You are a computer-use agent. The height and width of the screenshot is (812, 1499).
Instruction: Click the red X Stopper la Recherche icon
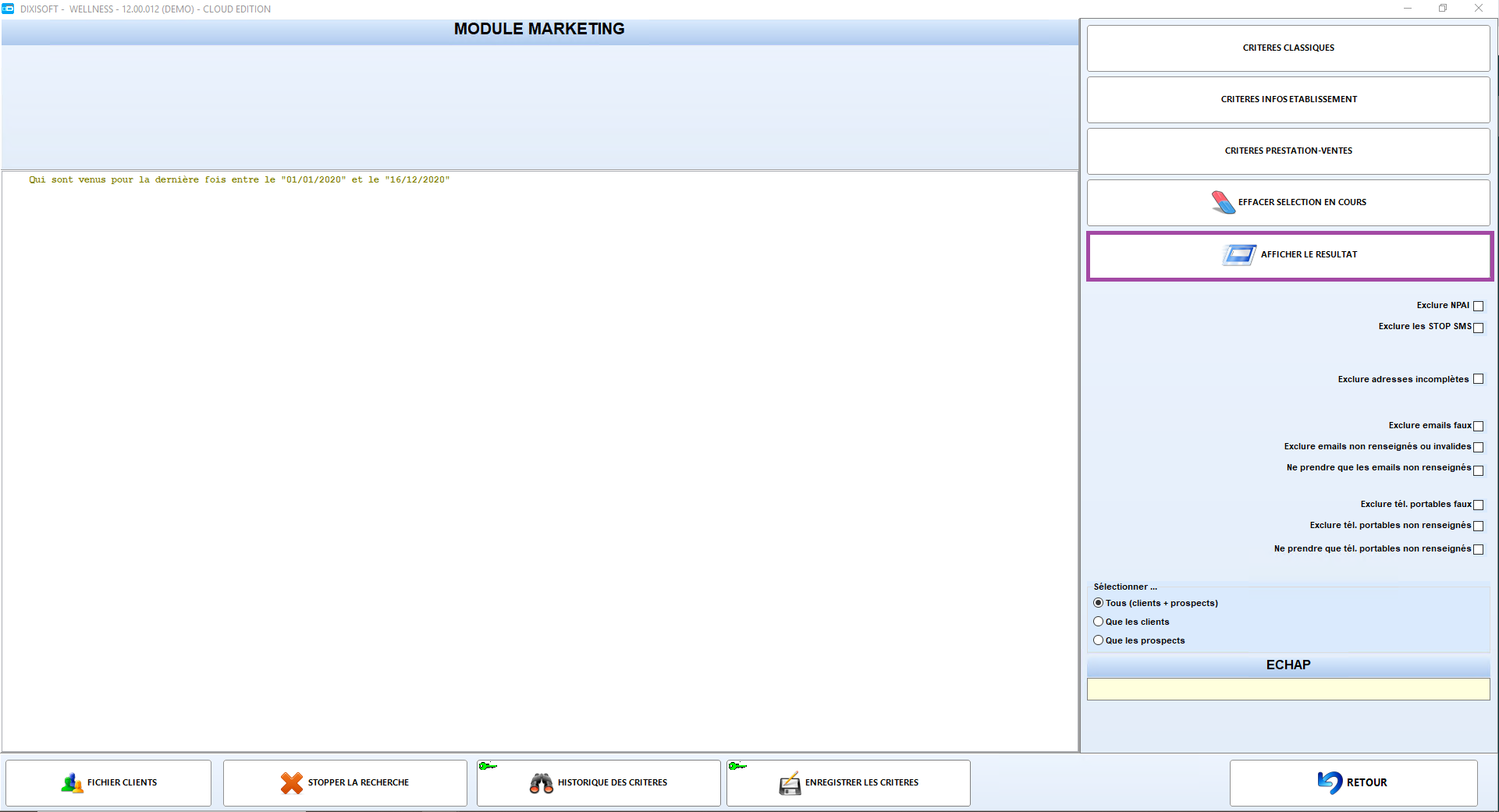click(292, 782)
